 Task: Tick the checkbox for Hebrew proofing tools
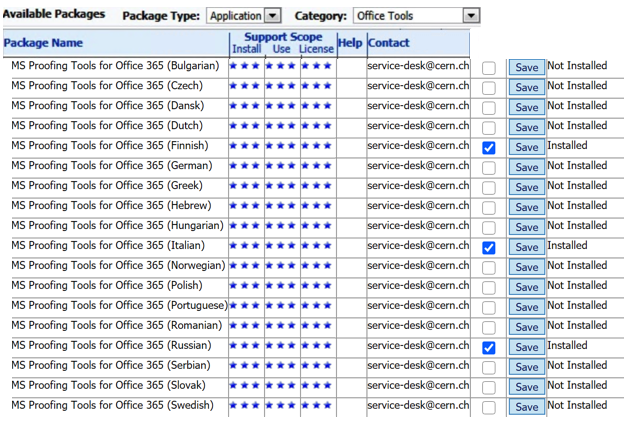click(489, 208)
